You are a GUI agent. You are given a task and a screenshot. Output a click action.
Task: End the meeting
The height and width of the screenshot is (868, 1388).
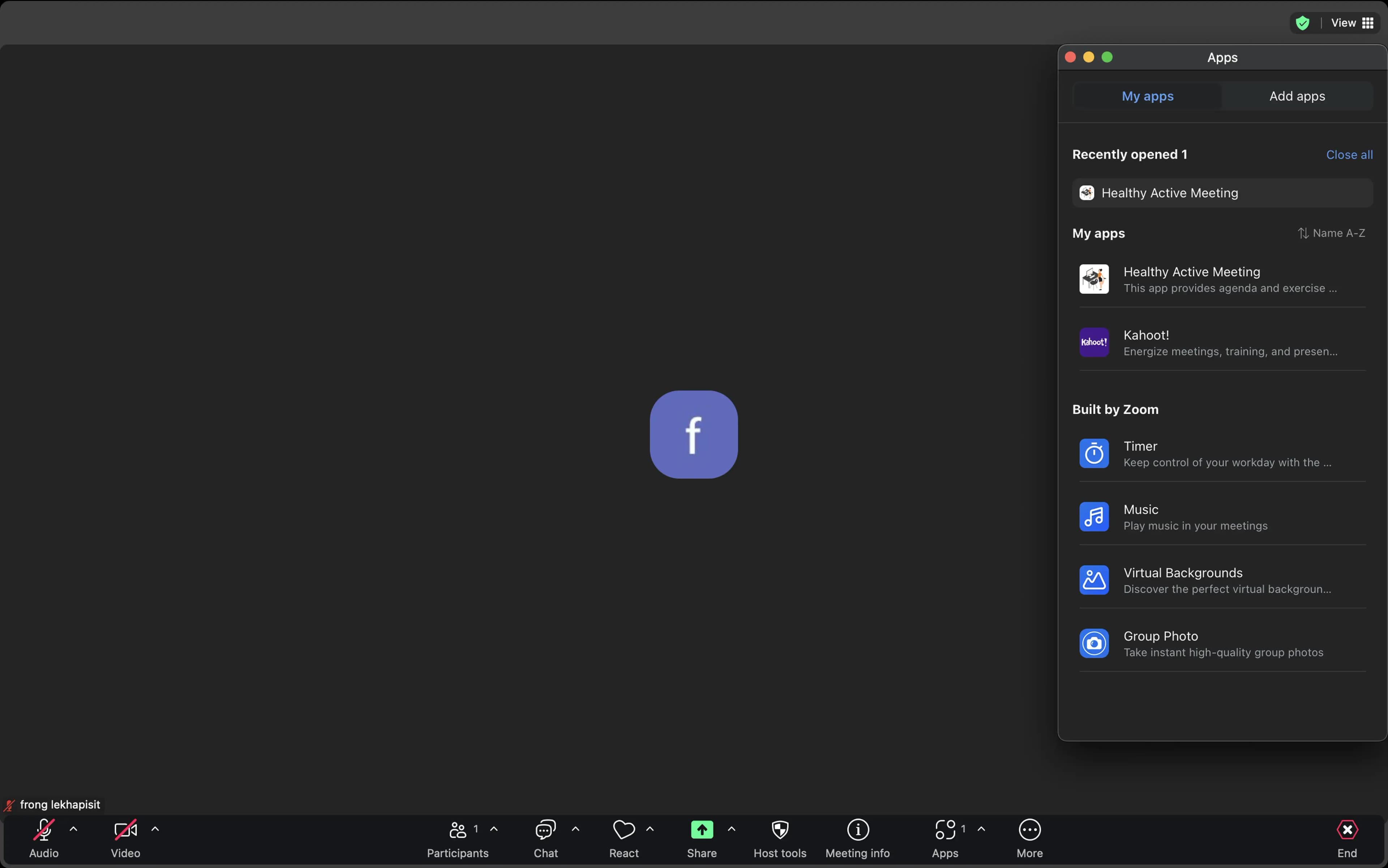[x=1347, y=830]
